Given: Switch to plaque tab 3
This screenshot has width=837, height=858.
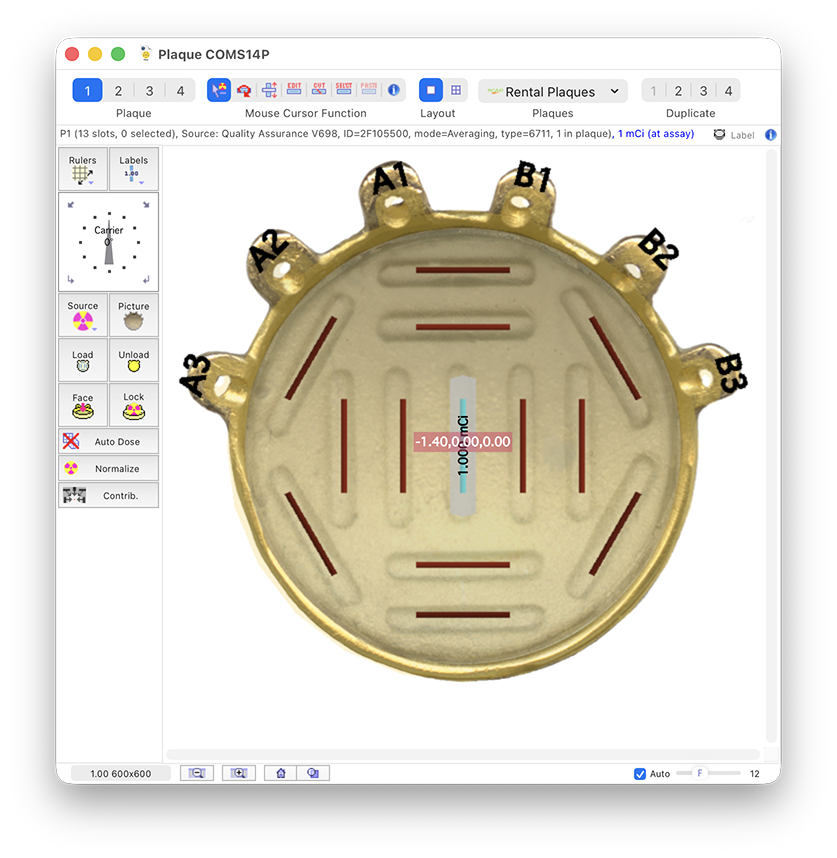Looking at the screenshot, I should click(149, 91).
